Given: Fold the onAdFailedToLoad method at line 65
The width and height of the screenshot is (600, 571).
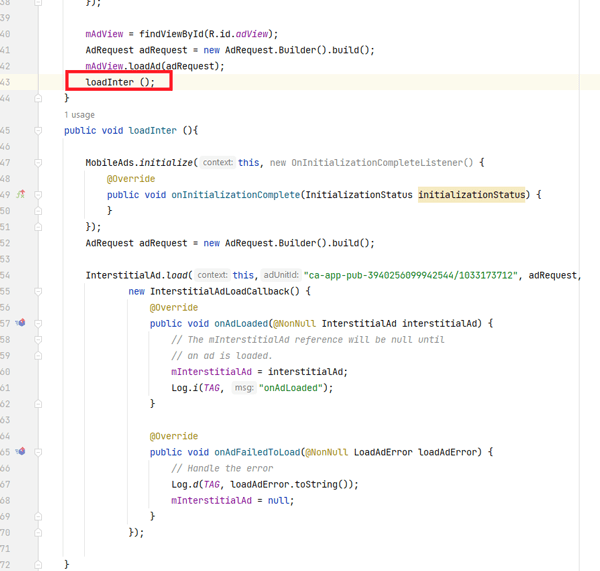Looking at the screenshot, I should pos(38,452).
